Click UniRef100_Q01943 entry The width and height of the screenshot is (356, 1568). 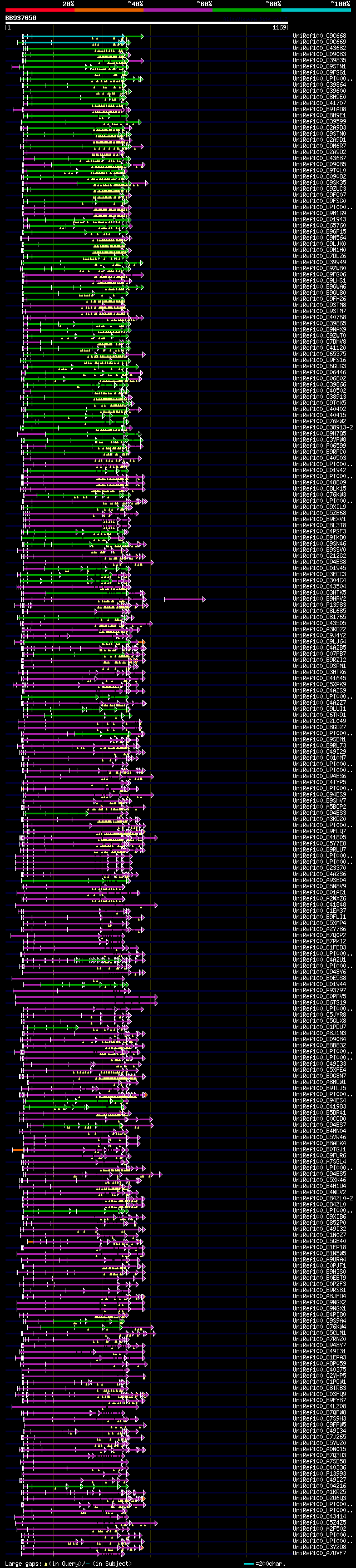319,220
